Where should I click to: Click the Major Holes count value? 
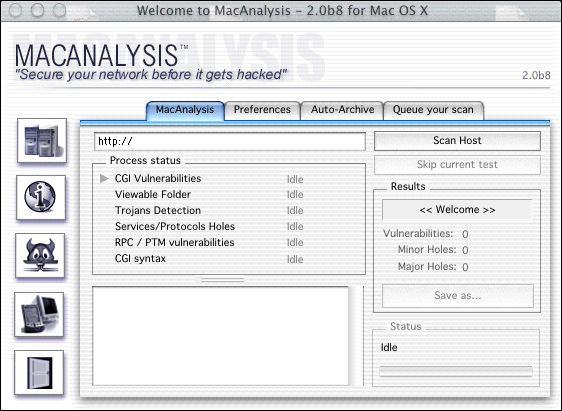(x=465, y=267)
